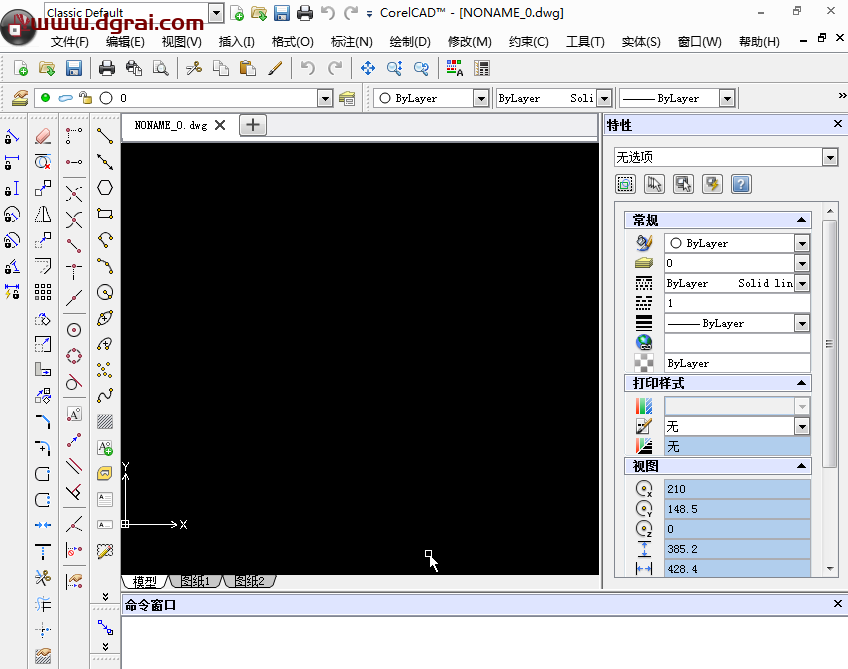The height and width of the screenshot is (669, 848).
Task: Click the Quick Select icon in Properties
Action: pos(625,184)
